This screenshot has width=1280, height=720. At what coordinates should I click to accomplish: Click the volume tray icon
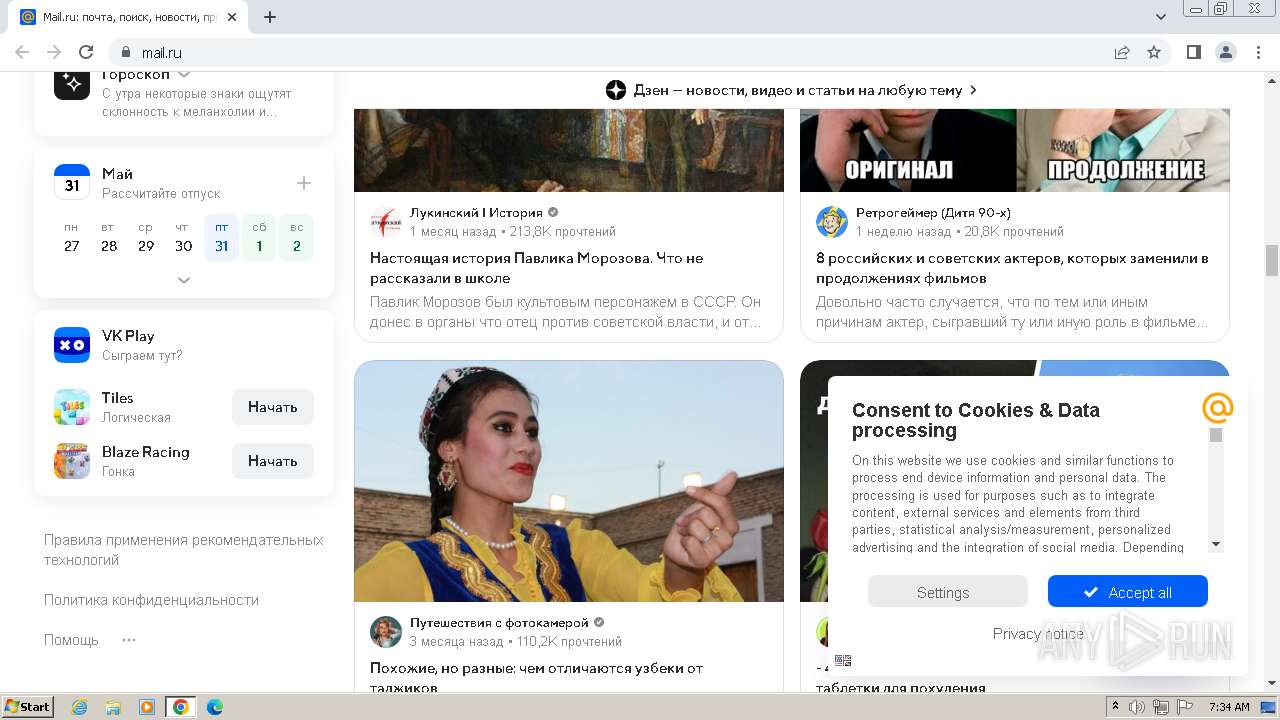1137,707
